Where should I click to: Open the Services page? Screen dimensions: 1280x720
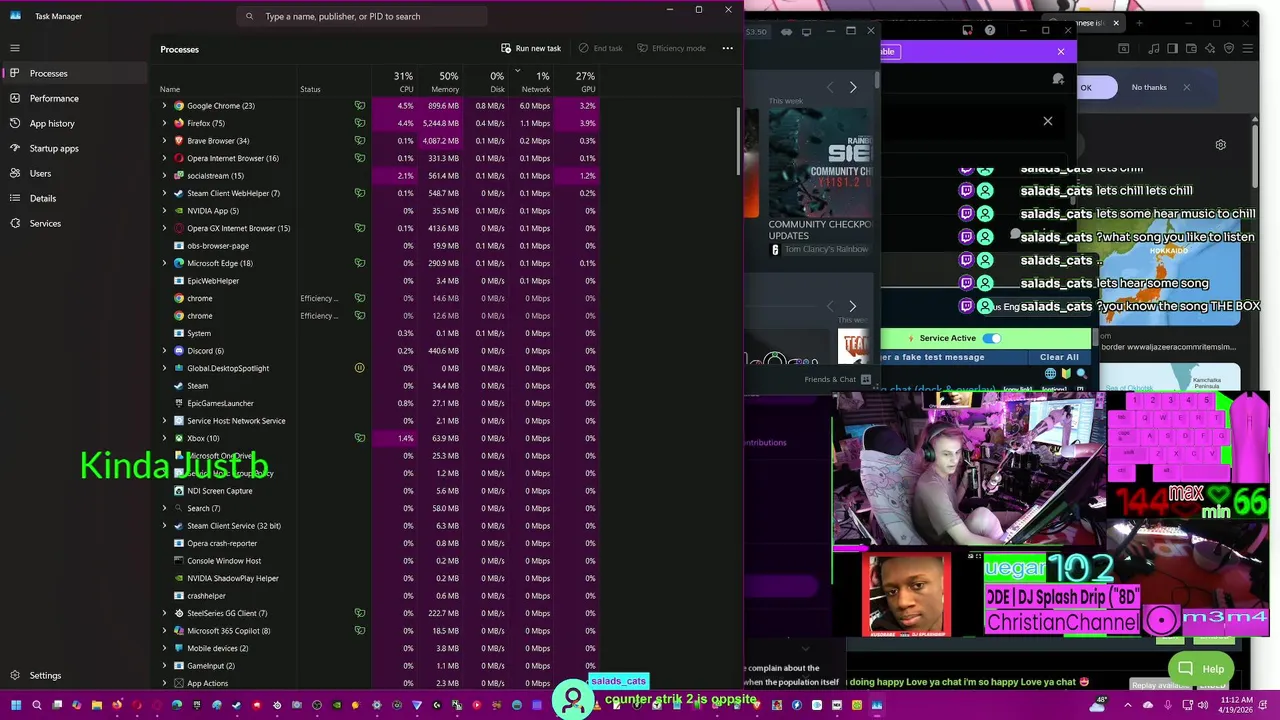click(74, 223)
